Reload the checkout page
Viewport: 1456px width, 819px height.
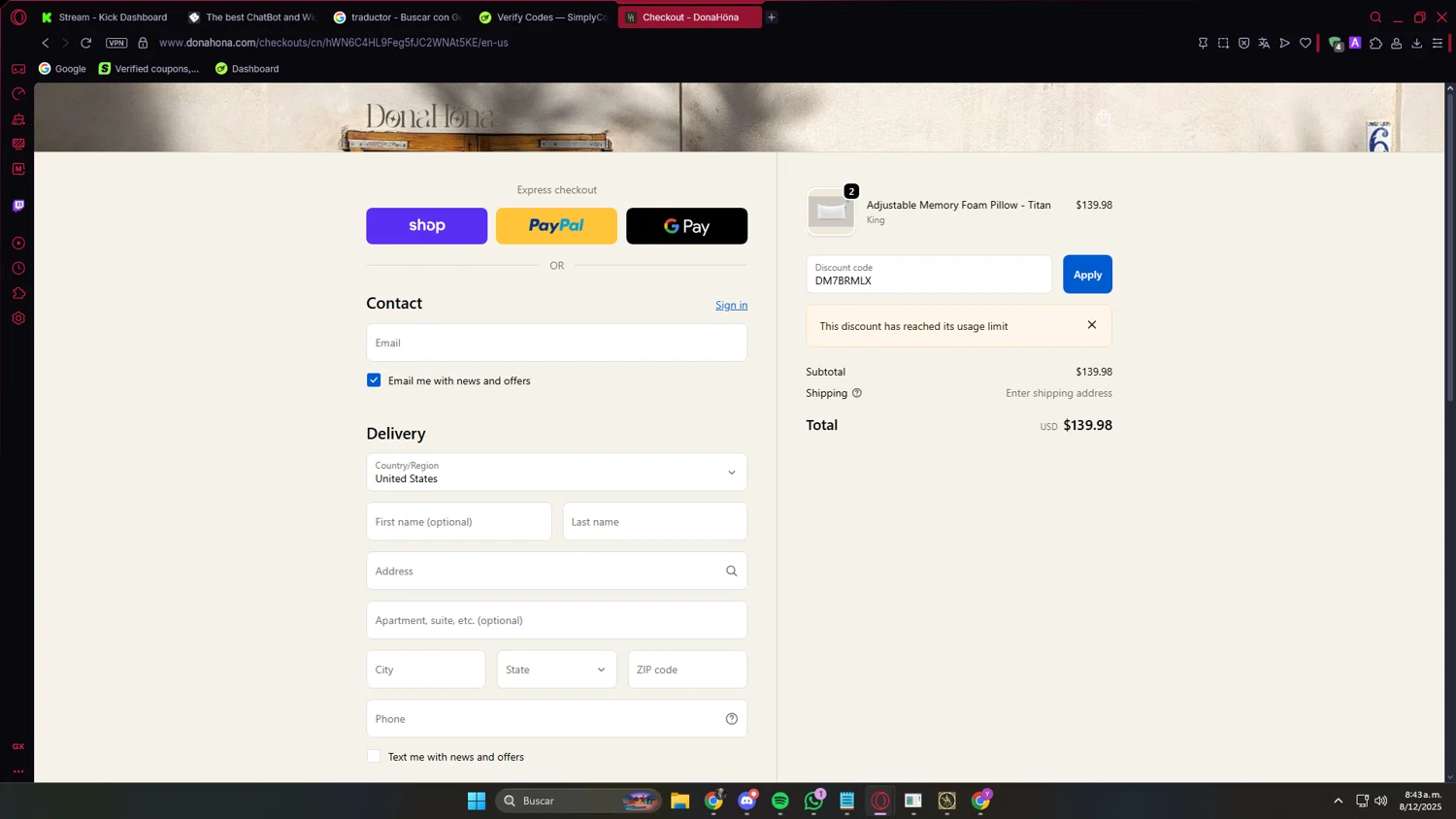(86, 43)
